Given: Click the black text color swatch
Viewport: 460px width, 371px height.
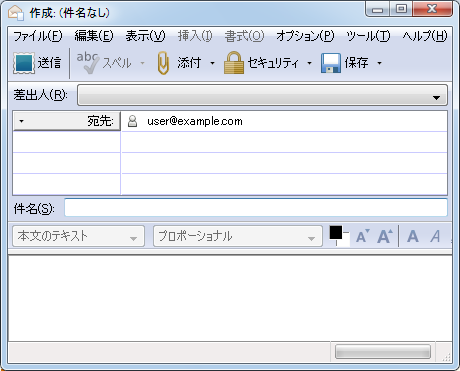Looking at the screenshot, I should [336, 232].
